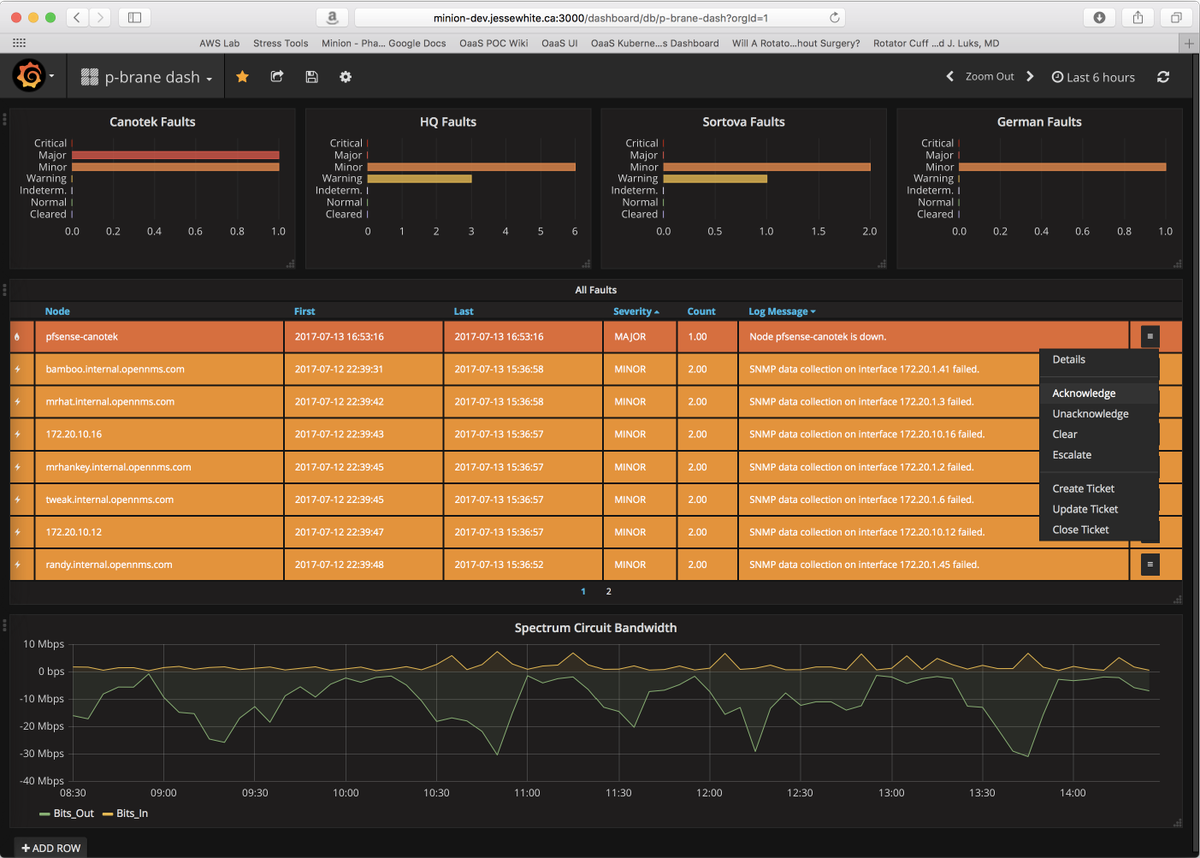Choose Unacknowledge in context menu

point(1099,414)
